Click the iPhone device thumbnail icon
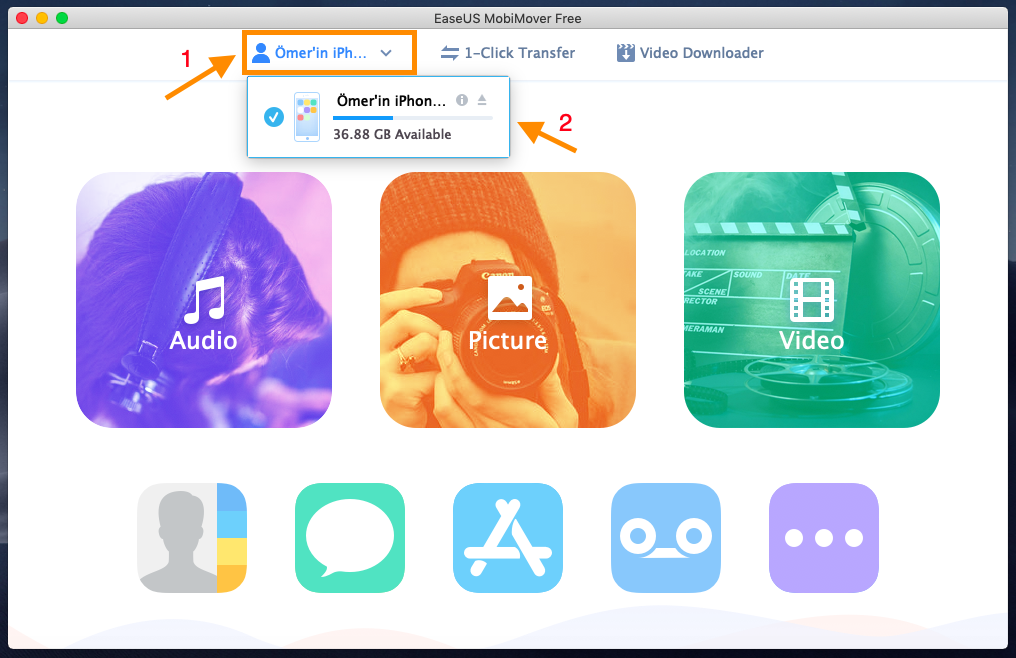 tap(307, 117)
